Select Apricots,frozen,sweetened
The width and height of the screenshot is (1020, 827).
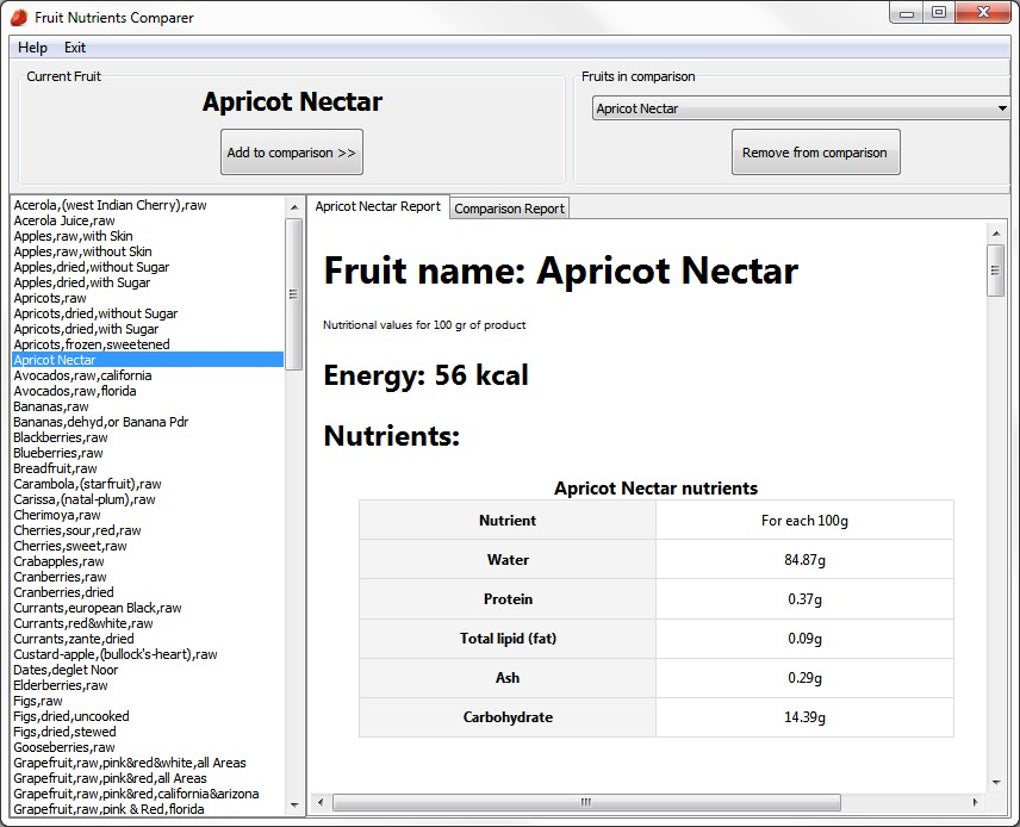[x=148, y=344]
